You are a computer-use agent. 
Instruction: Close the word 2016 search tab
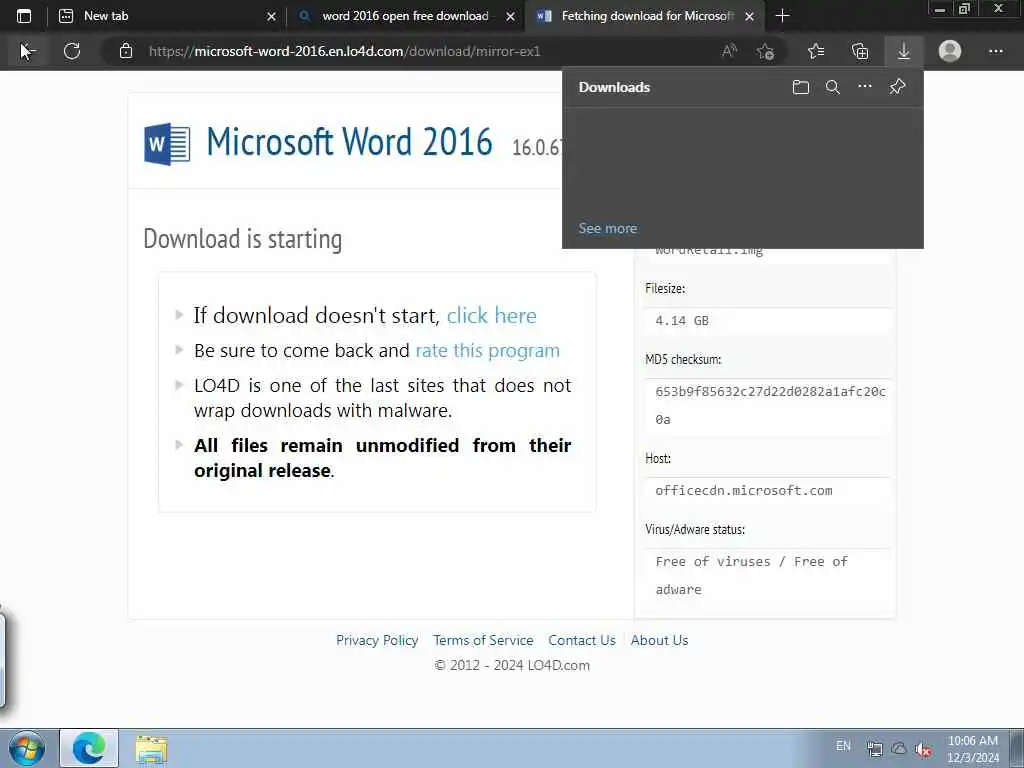(x=510, y=16)
